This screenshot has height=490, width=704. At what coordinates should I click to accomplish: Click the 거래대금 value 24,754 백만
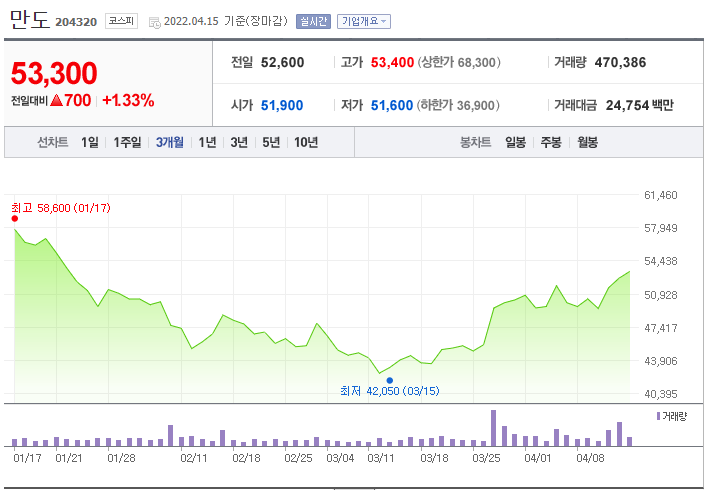tap(640, 106)
